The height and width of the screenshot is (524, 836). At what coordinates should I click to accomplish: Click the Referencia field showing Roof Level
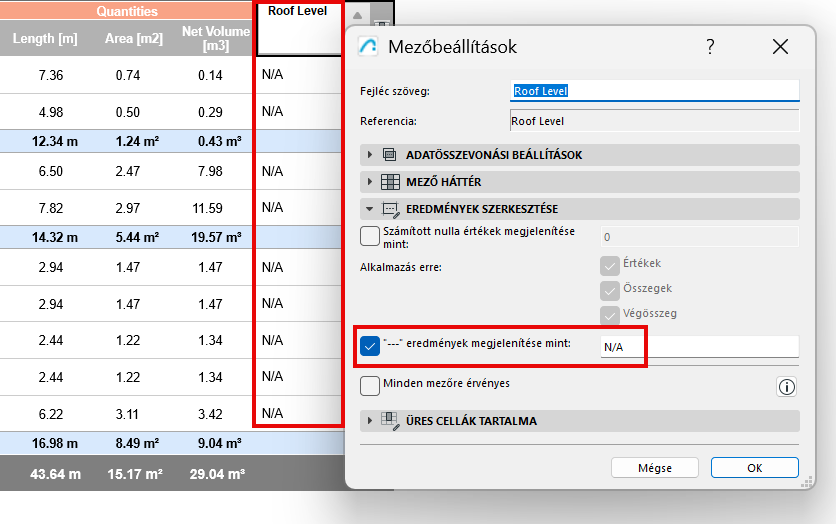655,121
